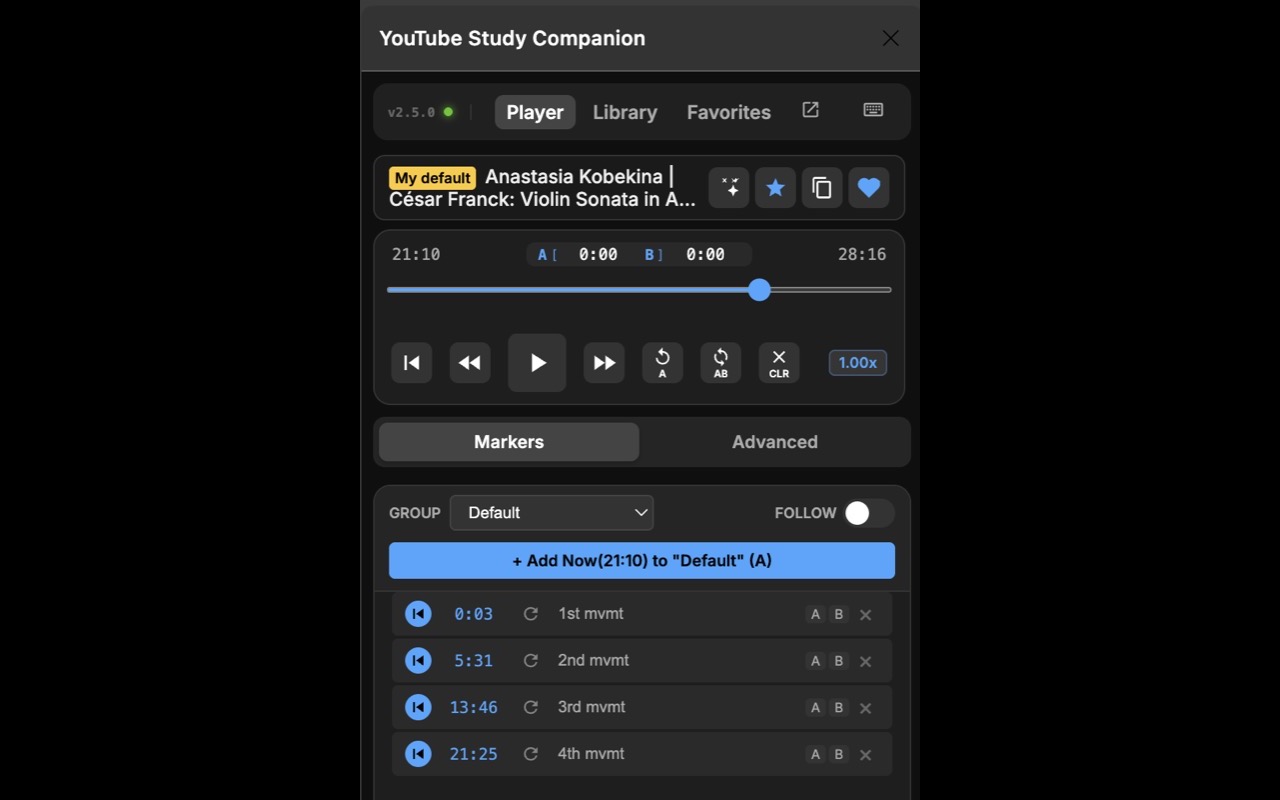The image size is (1280, 800).
Task: Toggle AB loop mode
Action: click(720, 362)
